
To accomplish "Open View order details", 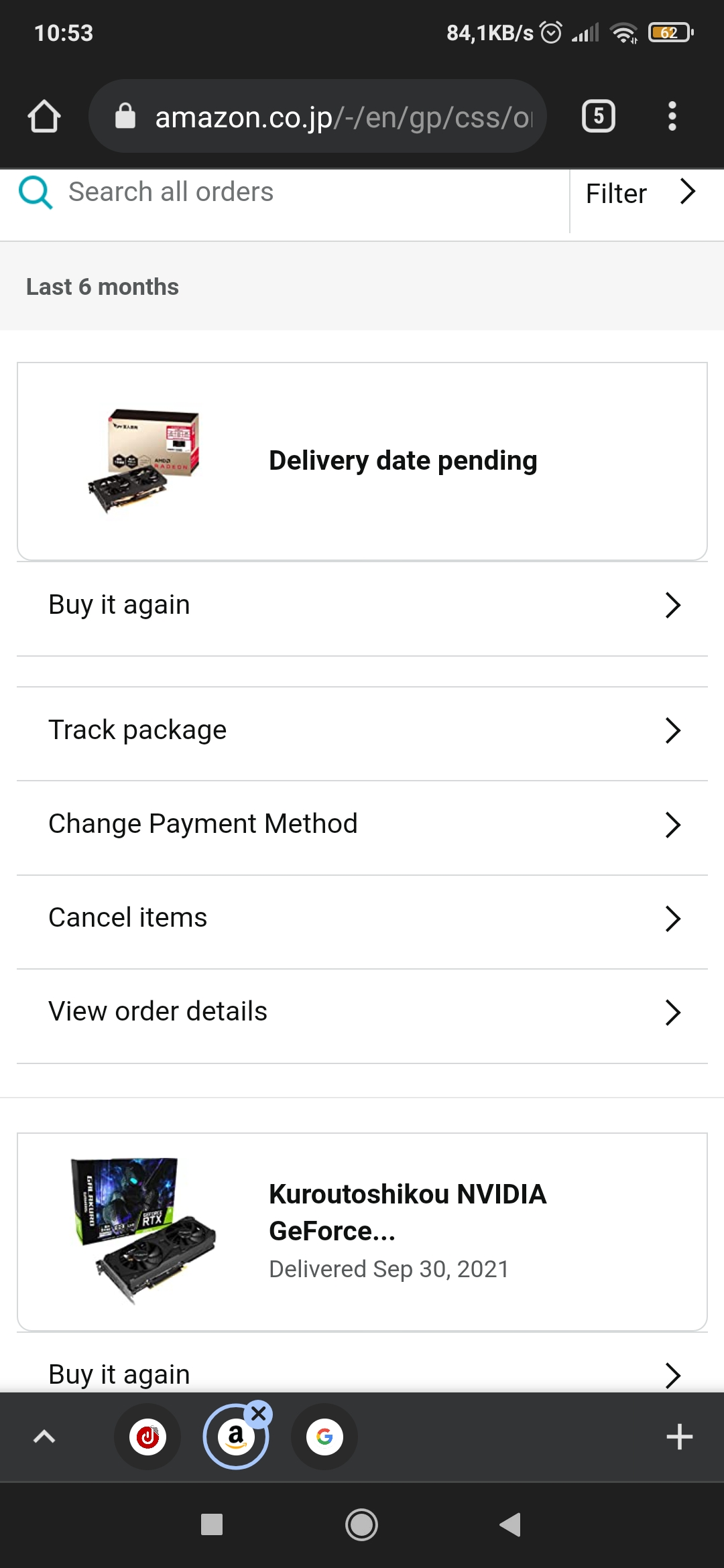I will point(362,1012).
